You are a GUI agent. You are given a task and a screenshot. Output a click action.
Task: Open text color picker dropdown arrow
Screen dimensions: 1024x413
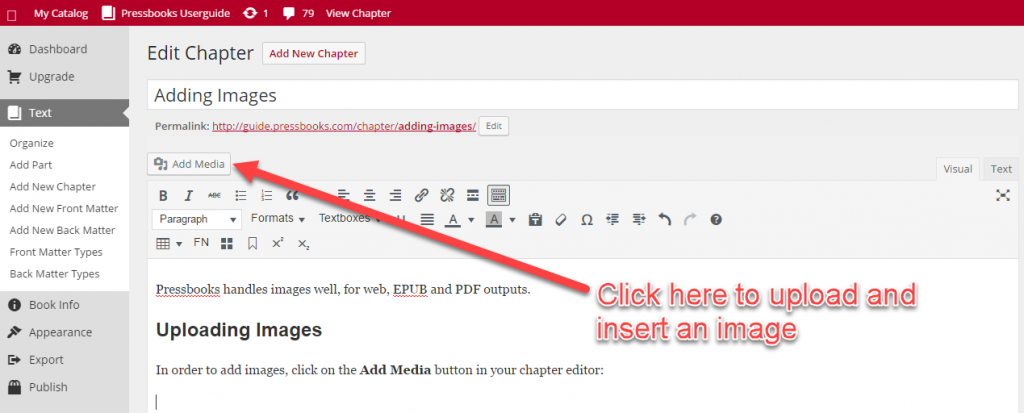471,220
